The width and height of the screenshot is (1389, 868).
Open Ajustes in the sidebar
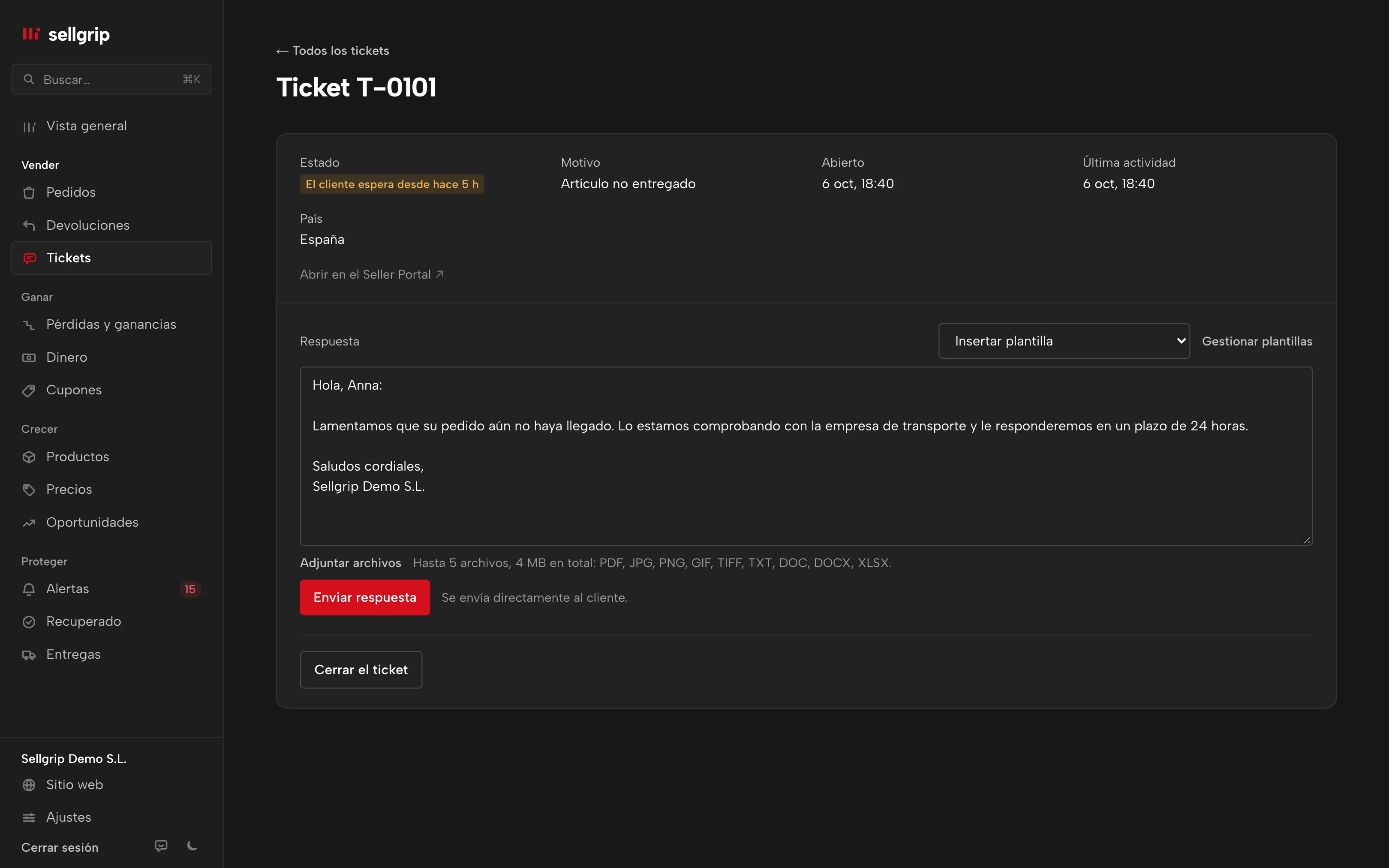coord(111,817)
